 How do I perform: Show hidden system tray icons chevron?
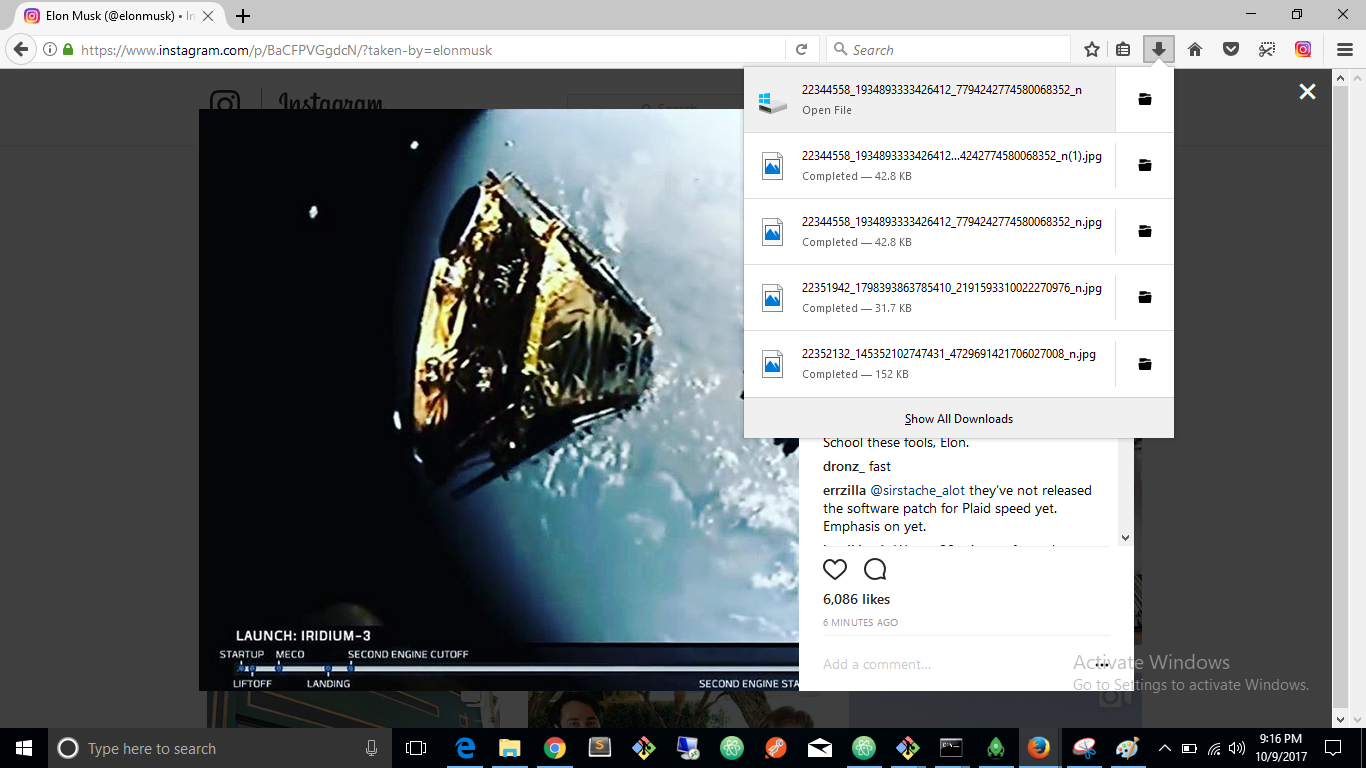pyautogui.click(x=1164, y=748)
